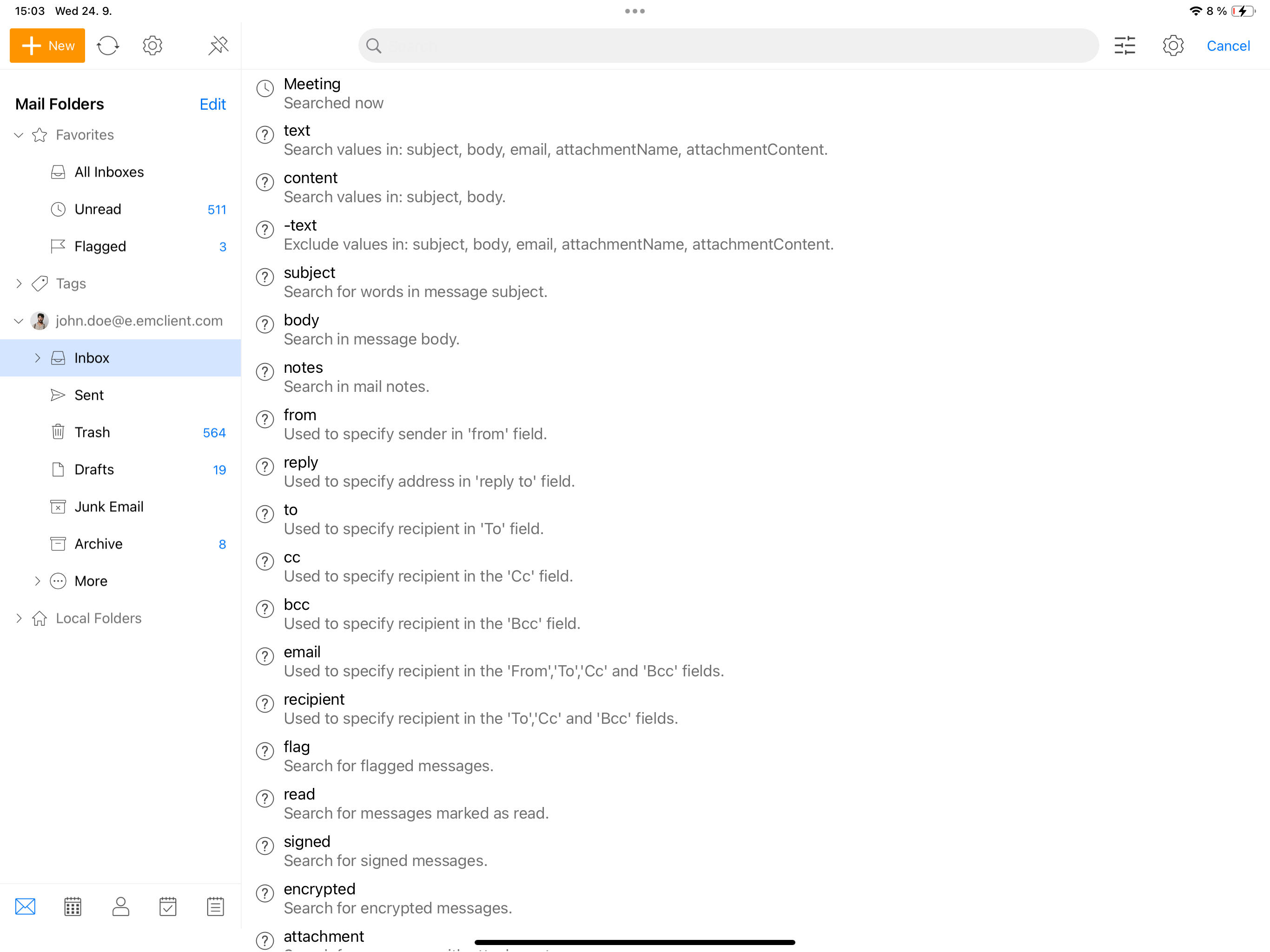This screenshot has height=952, width=1270.
Task: Open the Junk Email folder
Action: point(120,506)
